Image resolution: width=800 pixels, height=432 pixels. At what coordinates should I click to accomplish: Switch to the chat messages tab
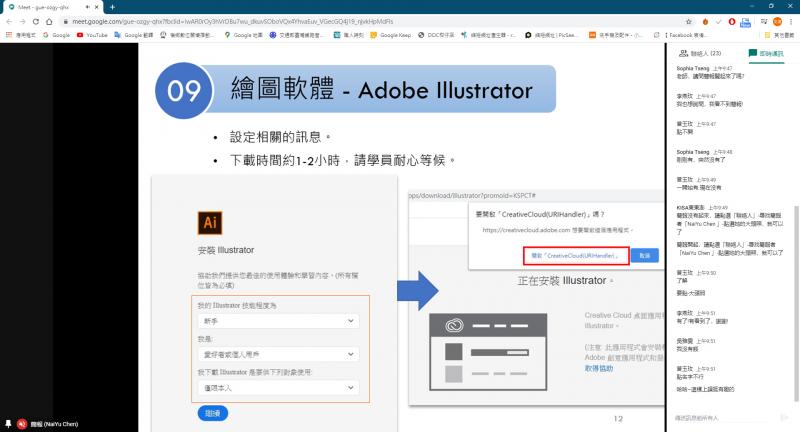tap(766, 53)
